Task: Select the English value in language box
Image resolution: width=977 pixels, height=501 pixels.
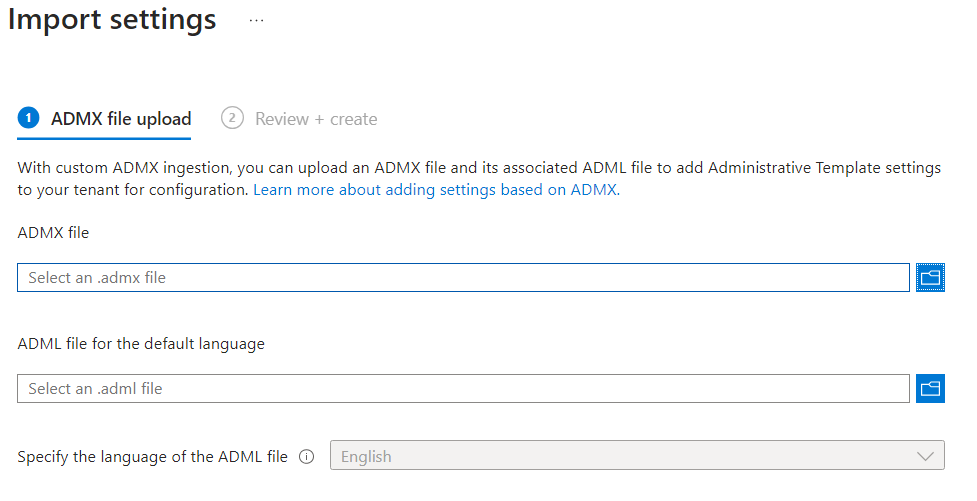Action: click(x=366, y=457)
